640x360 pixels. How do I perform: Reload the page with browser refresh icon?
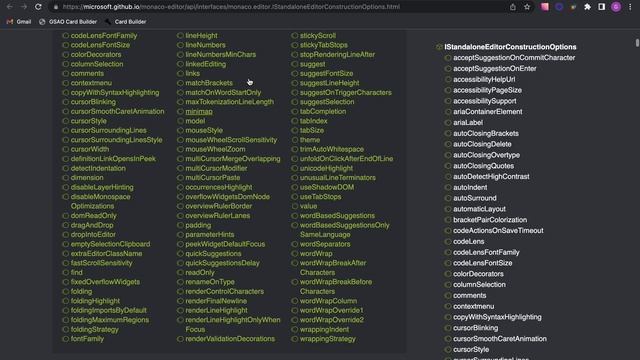click(38, 7)
